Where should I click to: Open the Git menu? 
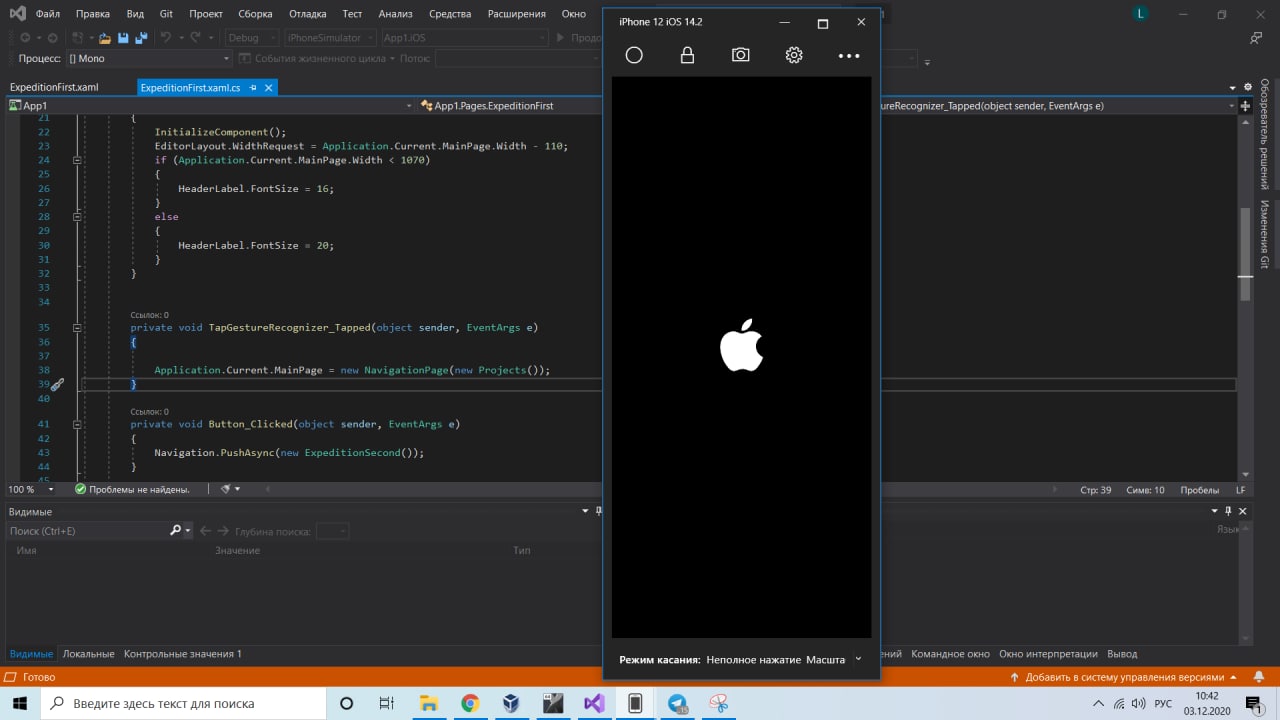pos(166,14)
